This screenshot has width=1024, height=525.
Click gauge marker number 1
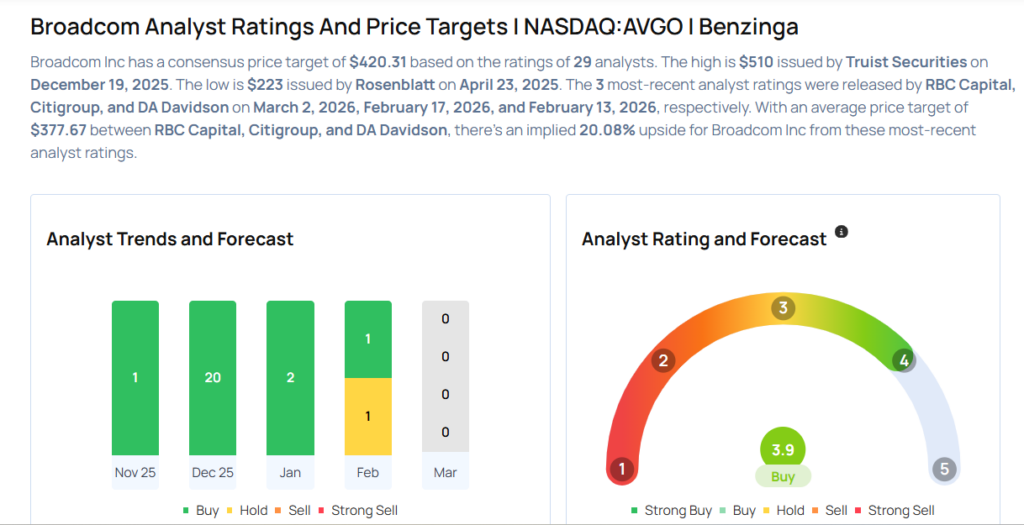coord(622,468)
